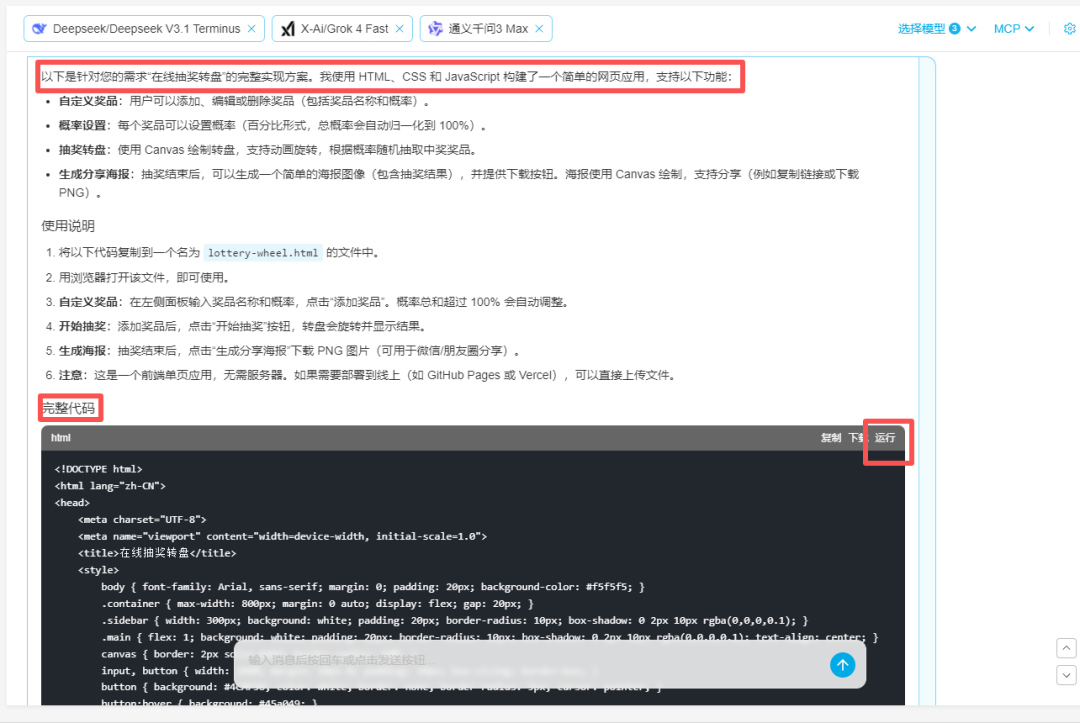Remove the Deepseek V3.1 Terminus model tab
1080x723 pixels.
tap(251, 29)
